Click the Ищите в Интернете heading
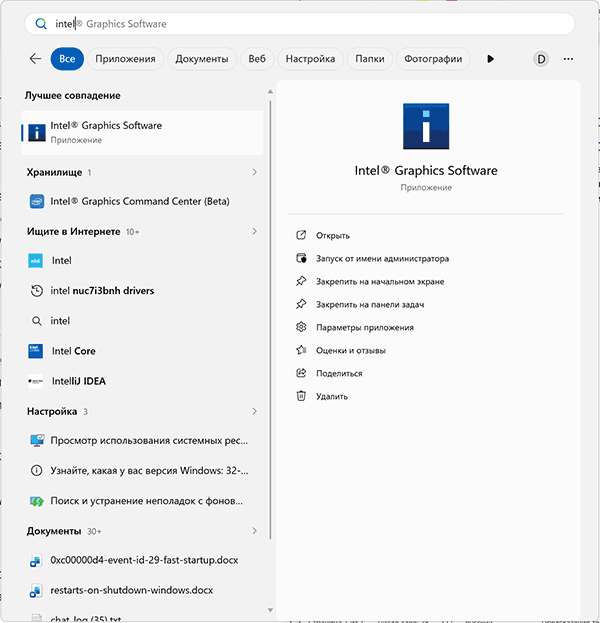 tap(74, 232)
